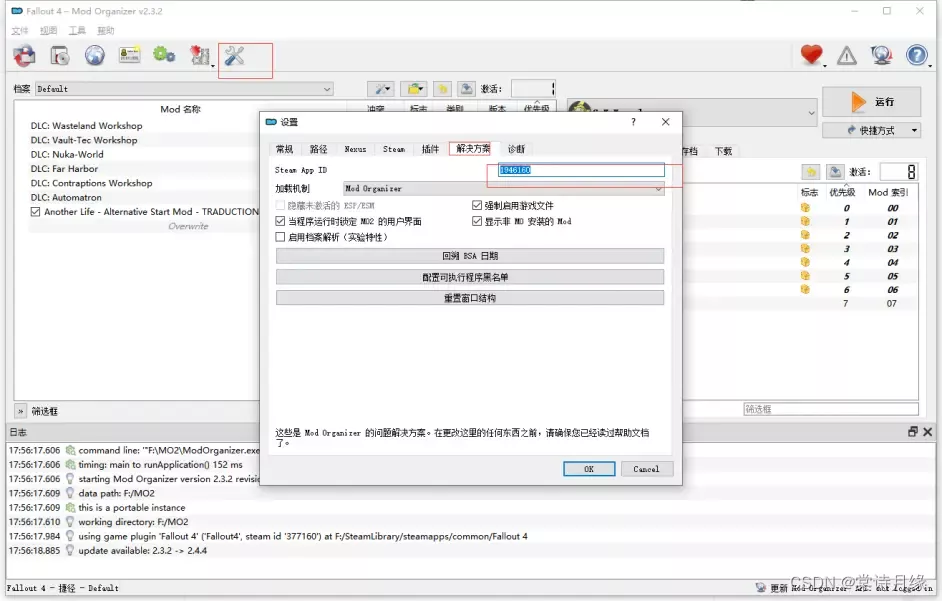
Task: Switch to the 下载 tab in main window
Action: coord(723,151)
